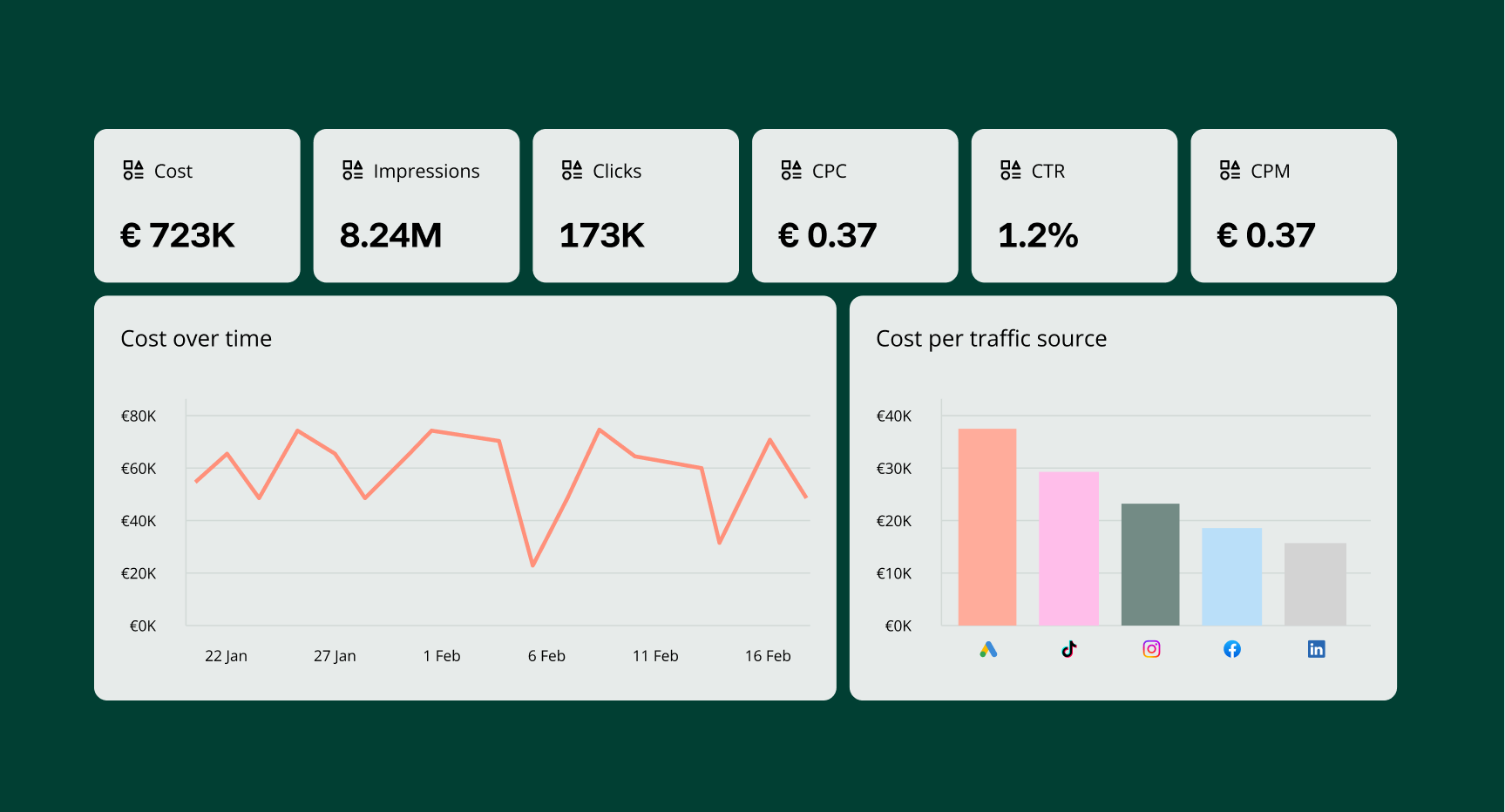The width and height of the screenshot is (1505, 812).
Task: Click the Google Ads icon below the bar chart
Action: pos(989,649)
